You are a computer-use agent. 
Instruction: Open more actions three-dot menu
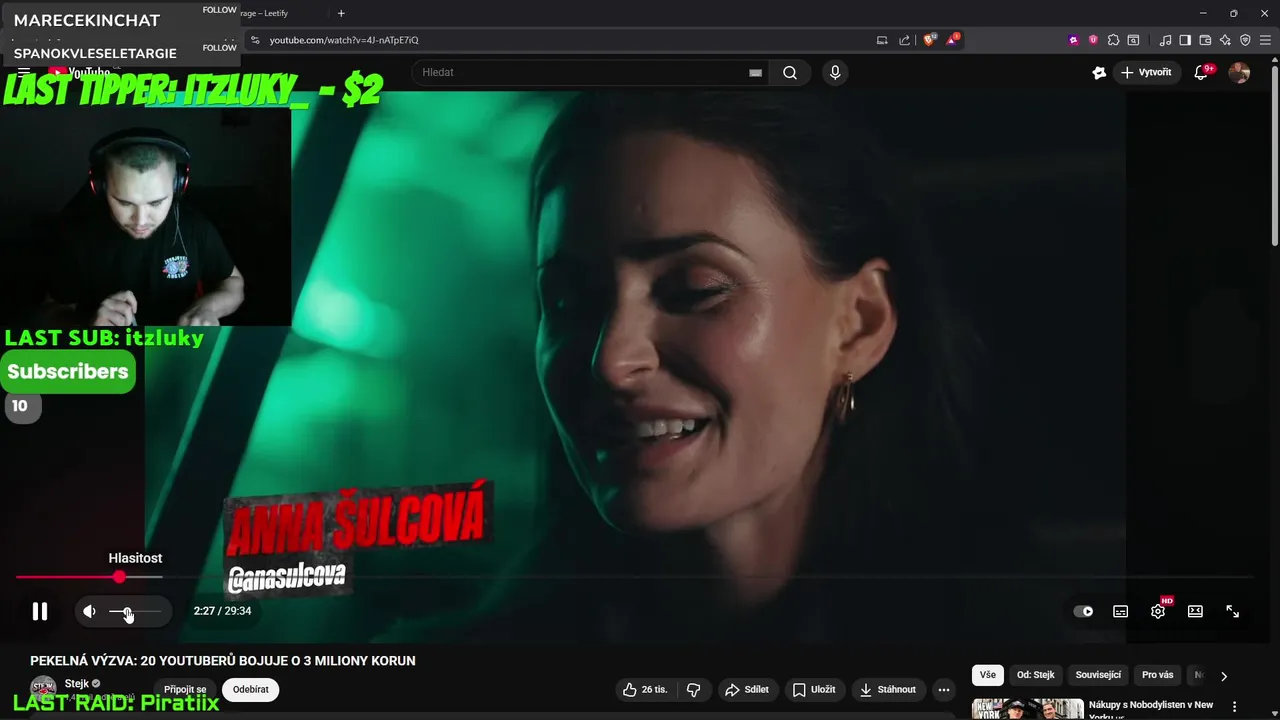(943, 689)
